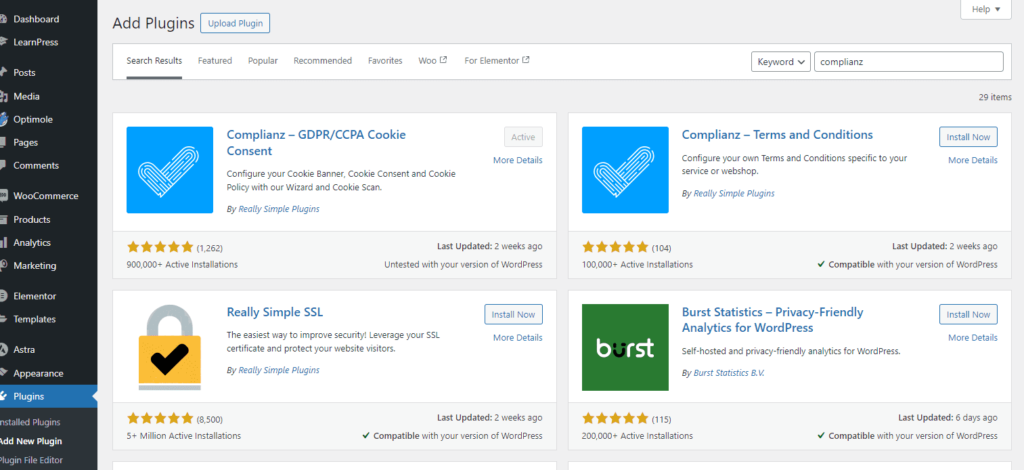Open the Really Simple Plugins author link under Really Simple SSL
This screenshot has height=470, width=1024.
pos(279,370)
